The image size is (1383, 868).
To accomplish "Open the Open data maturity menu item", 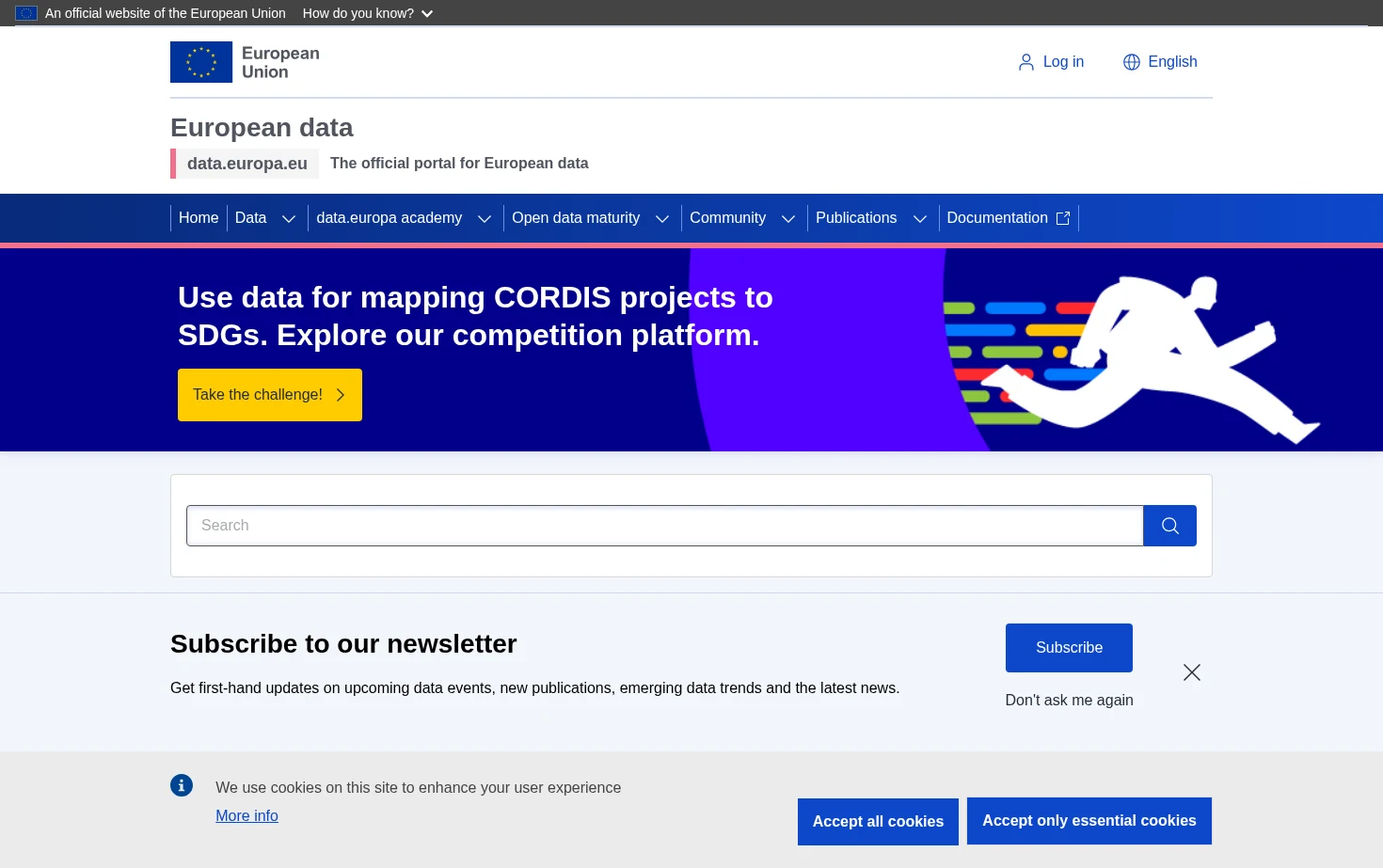I will tap(576, 218).
